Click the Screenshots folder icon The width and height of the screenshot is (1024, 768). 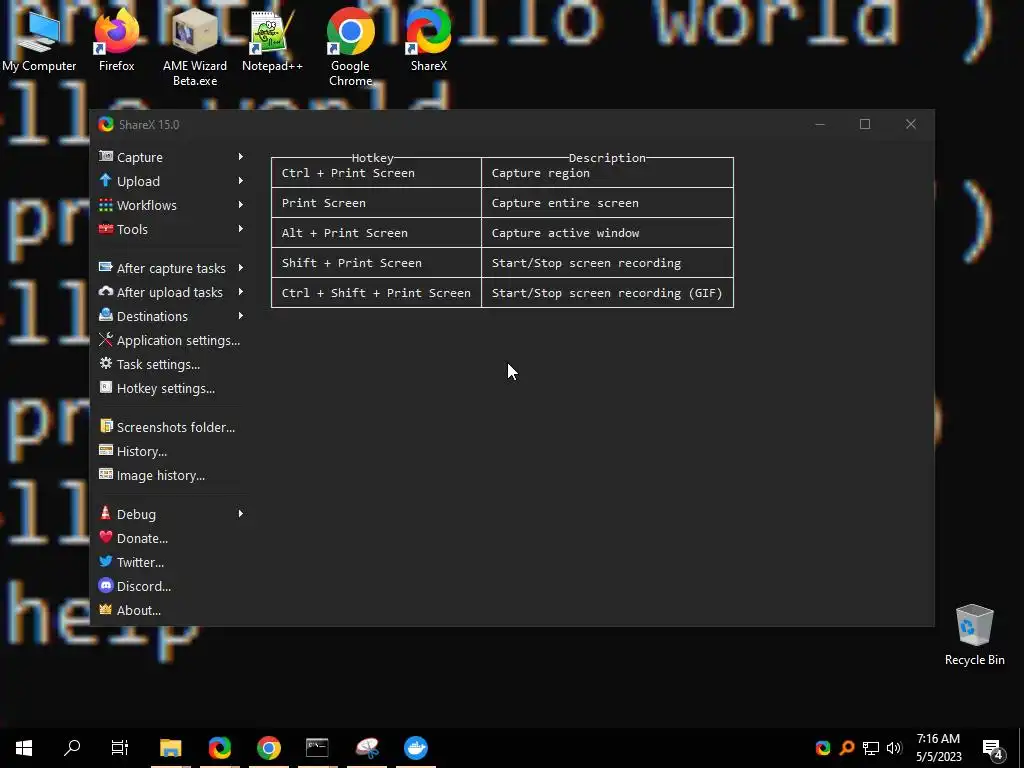tap(106, 426)
